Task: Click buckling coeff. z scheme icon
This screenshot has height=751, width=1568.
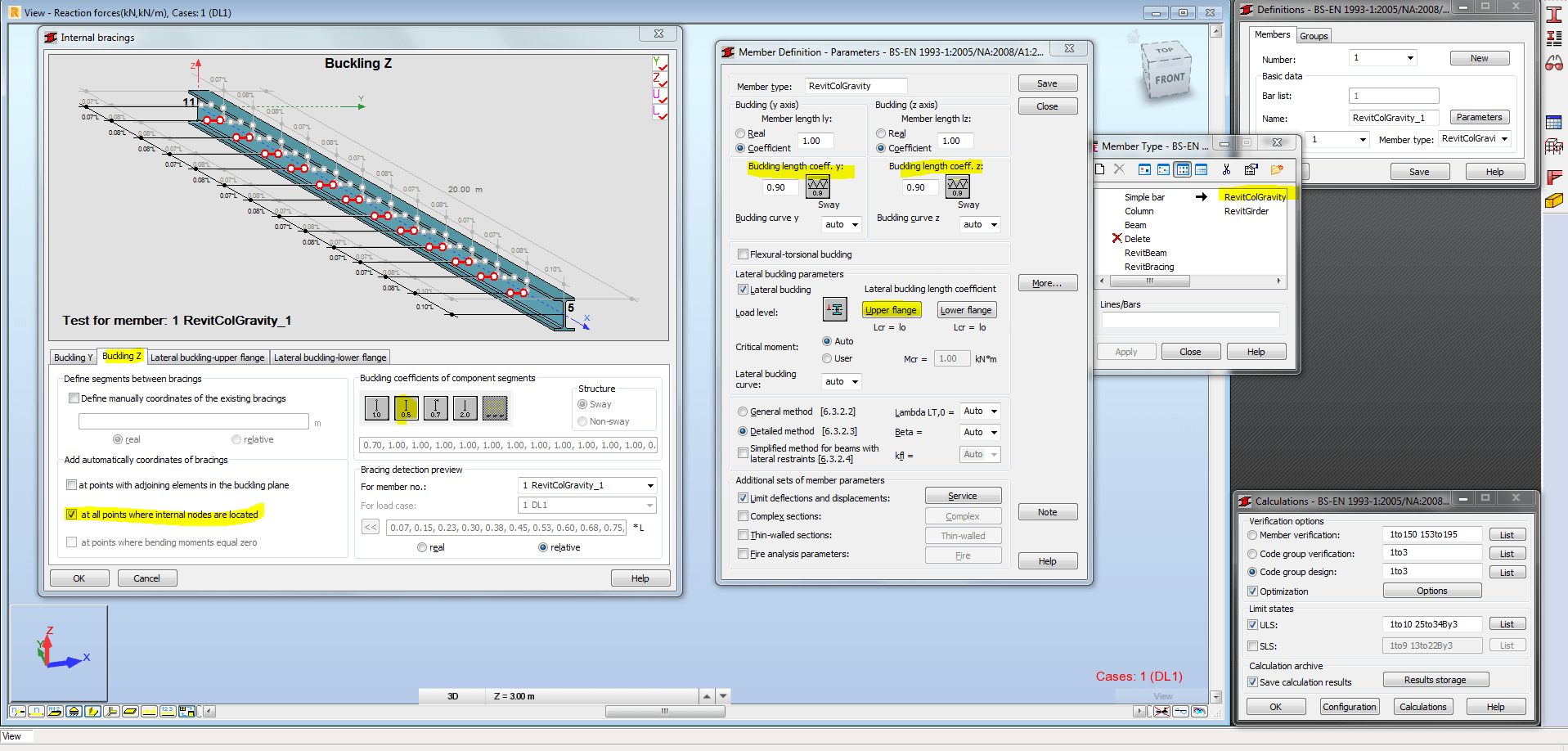Action: coord(958,187)
